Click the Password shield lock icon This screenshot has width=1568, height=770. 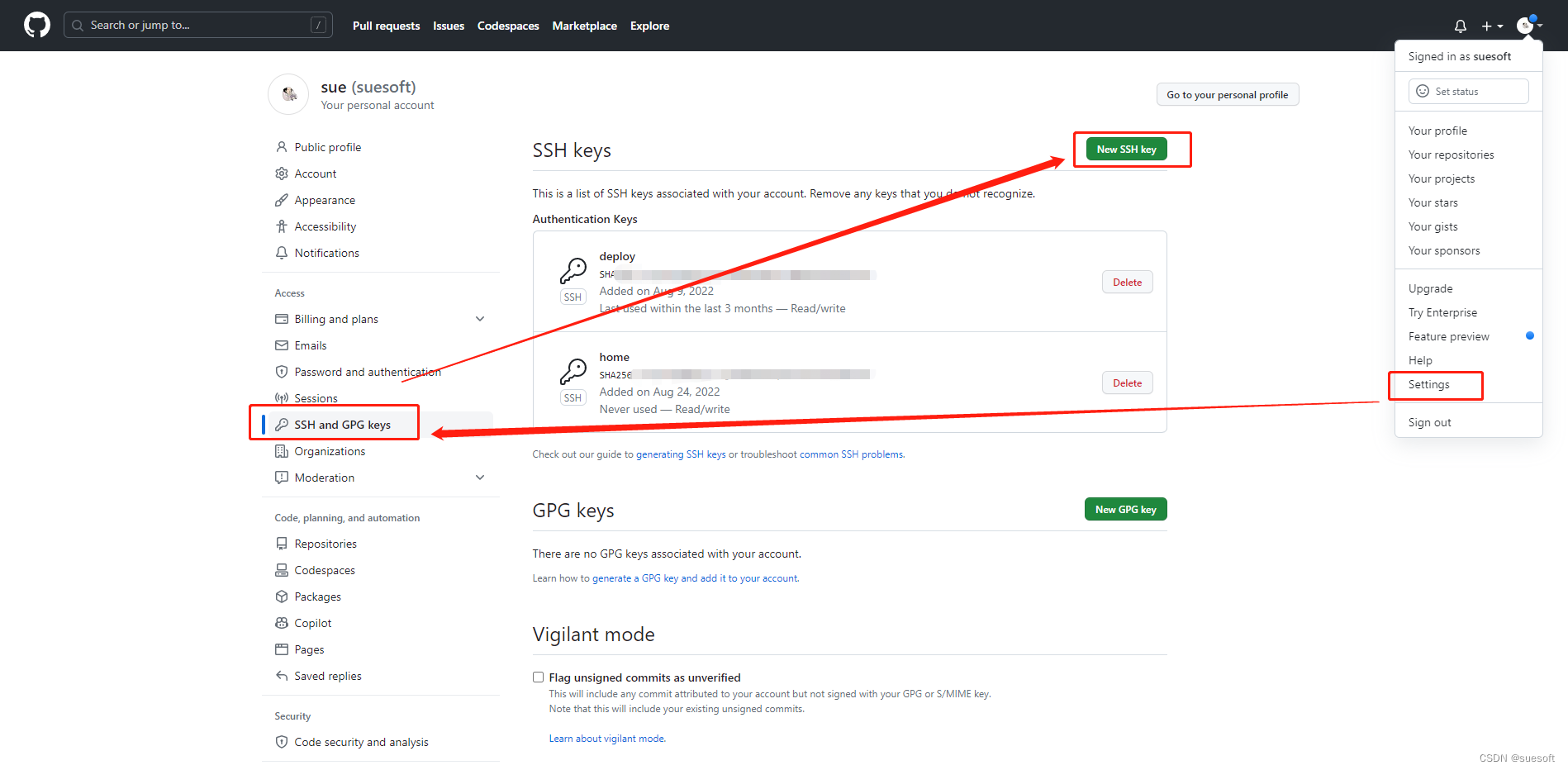(282, 372)
